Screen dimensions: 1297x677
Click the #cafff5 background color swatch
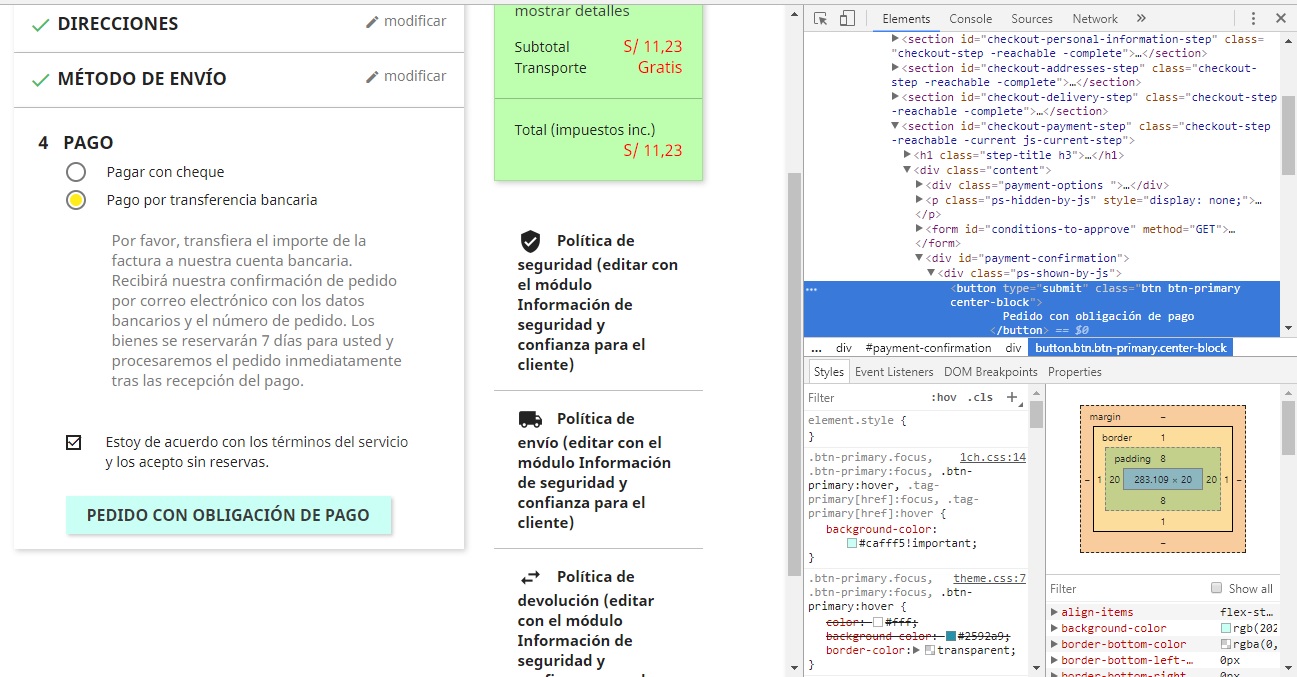pos(851,543)
